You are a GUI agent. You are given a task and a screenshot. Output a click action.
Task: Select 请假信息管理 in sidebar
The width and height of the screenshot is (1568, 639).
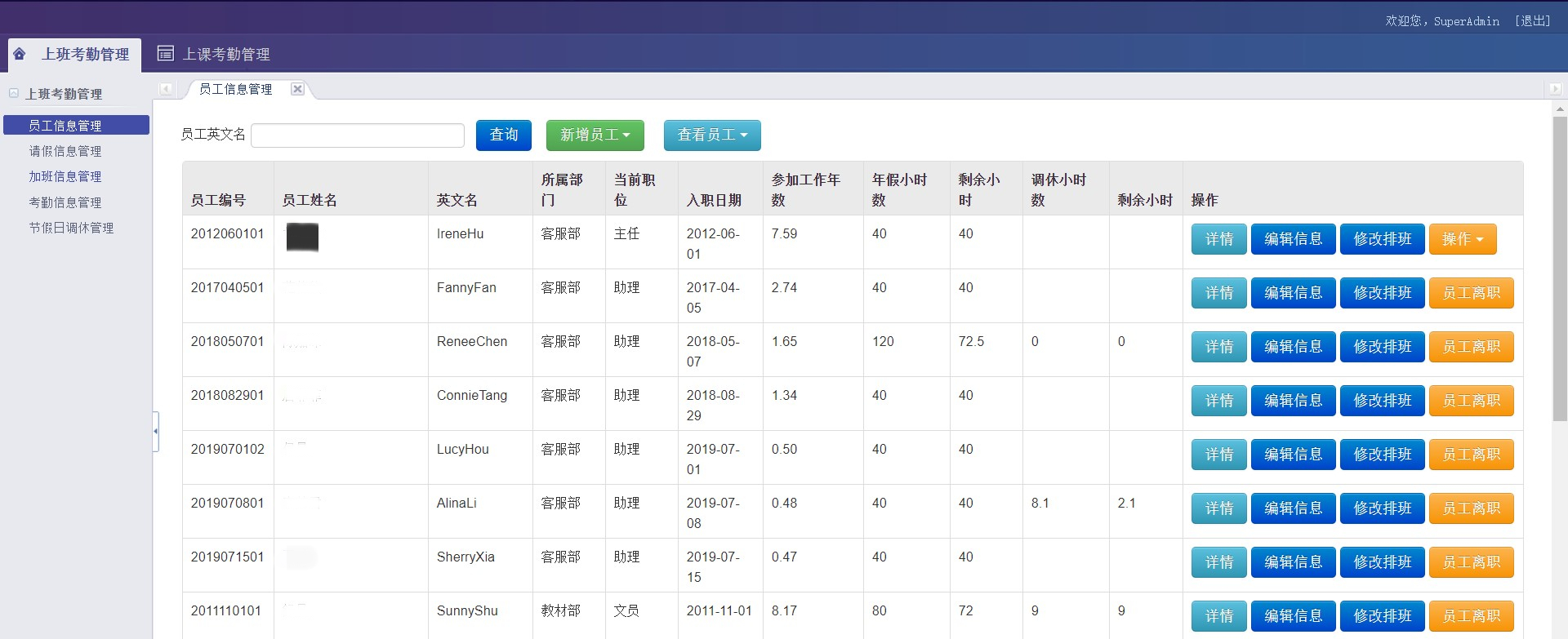[65, 151]
